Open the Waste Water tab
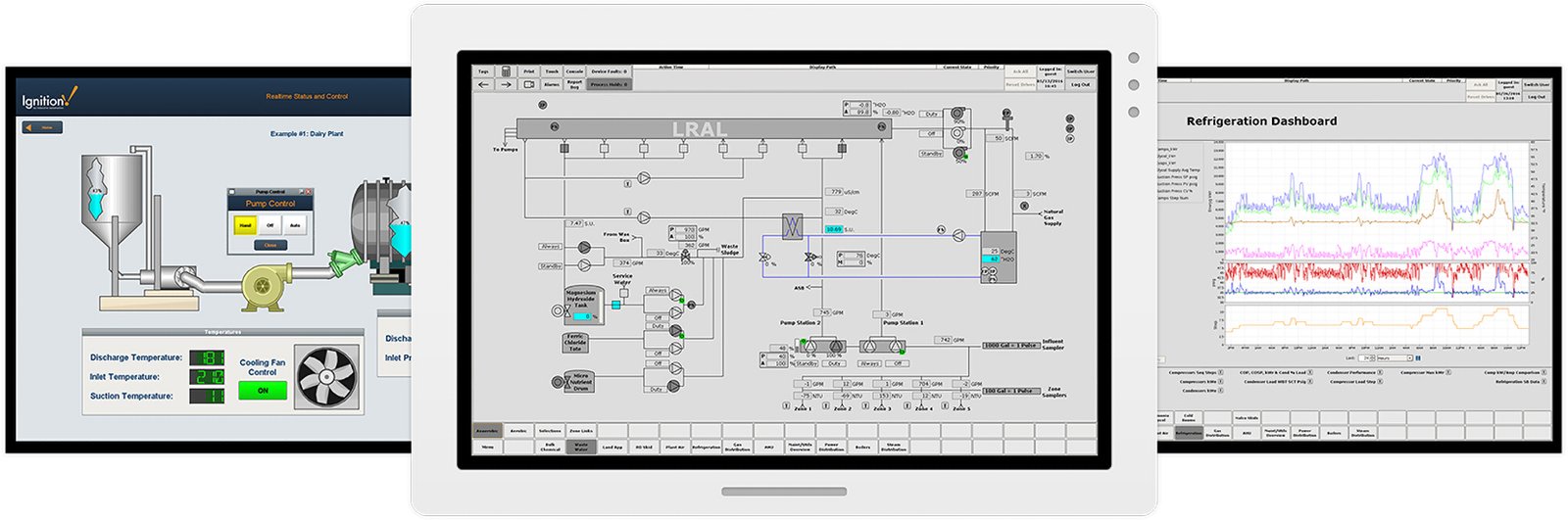The height and width of the screenshot is (520, 1568). click(581, 447)
